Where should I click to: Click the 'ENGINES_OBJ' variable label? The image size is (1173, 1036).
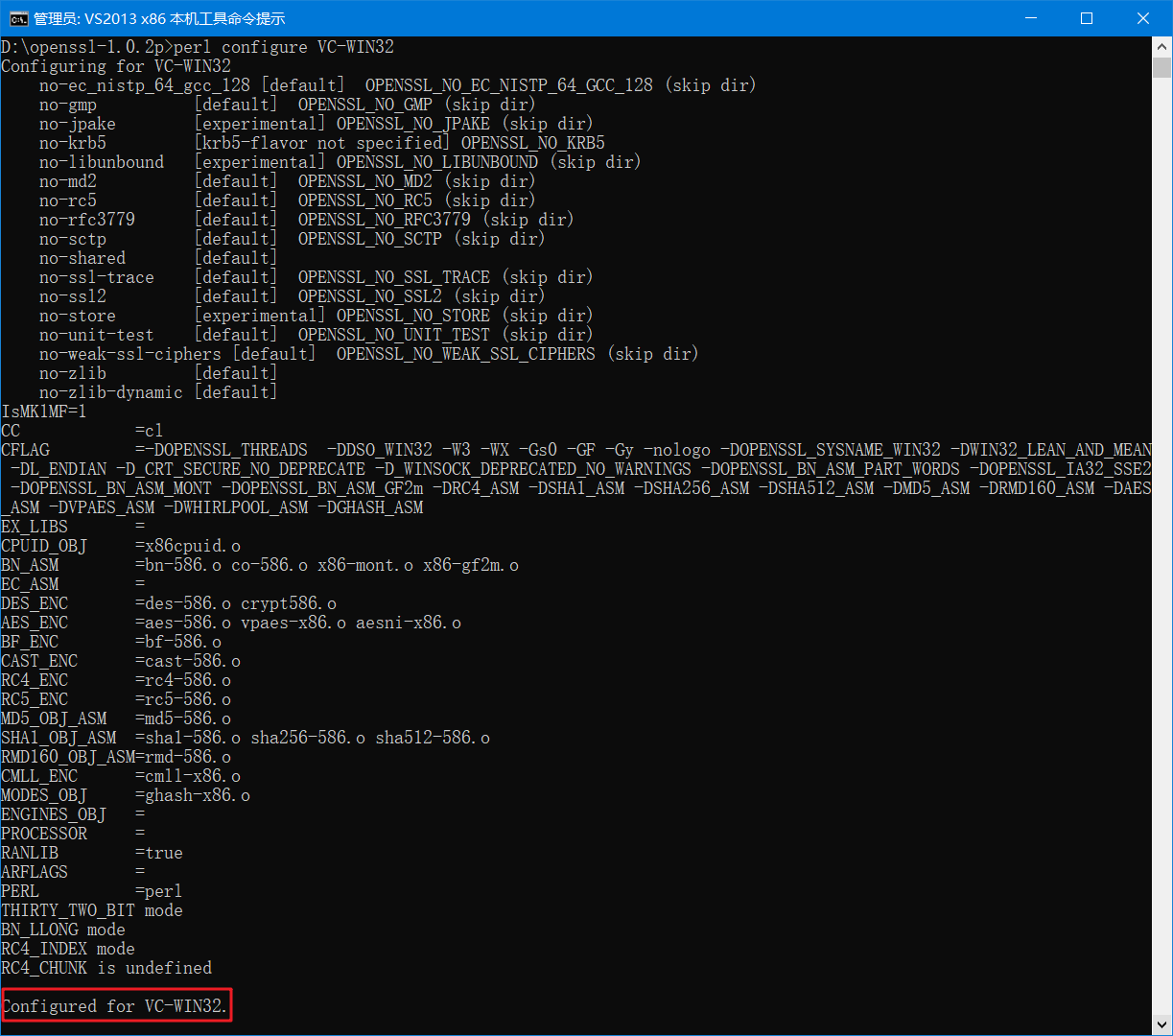coord(54,814)
